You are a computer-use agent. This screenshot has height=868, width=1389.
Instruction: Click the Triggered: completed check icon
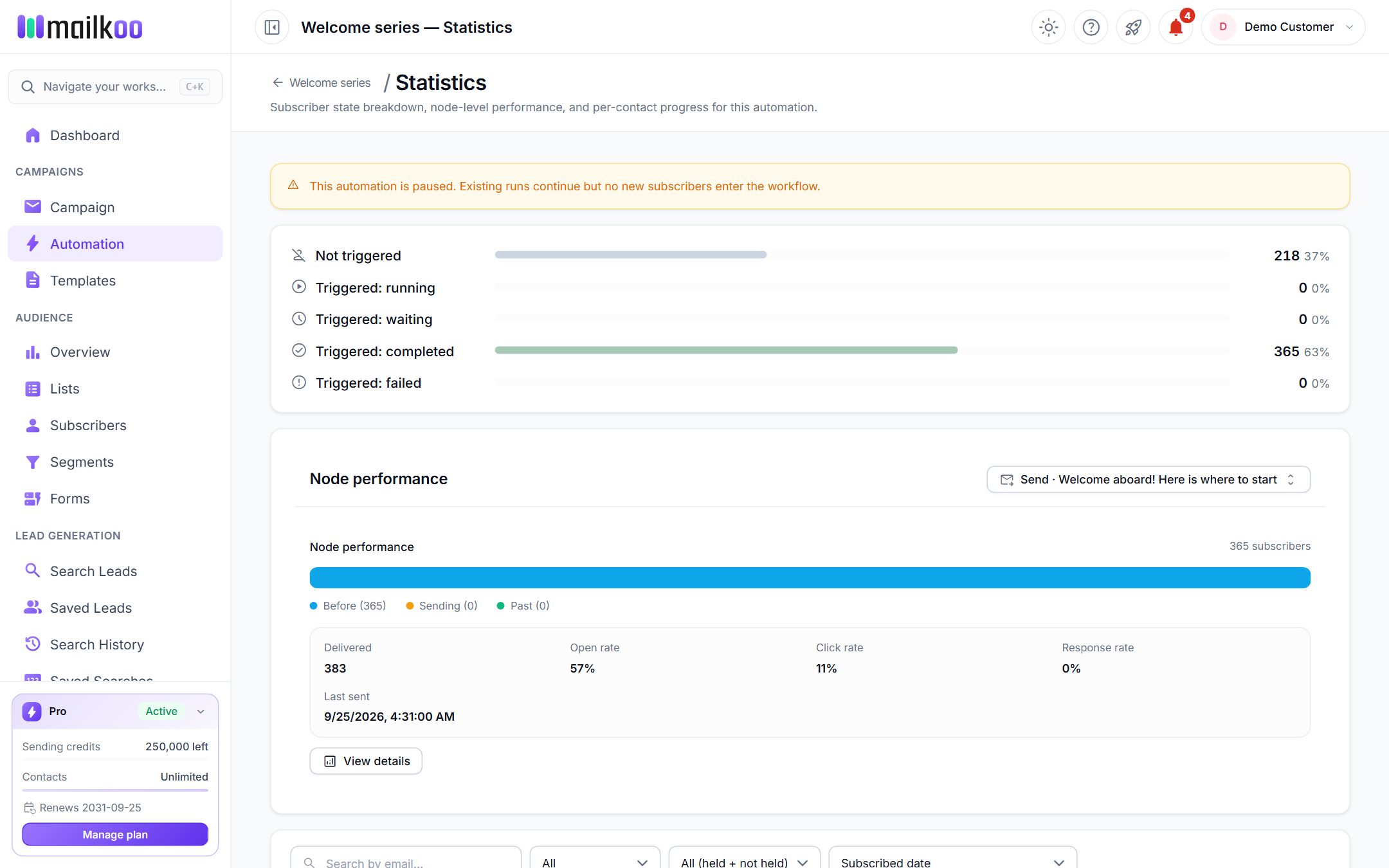click(298, 350)
